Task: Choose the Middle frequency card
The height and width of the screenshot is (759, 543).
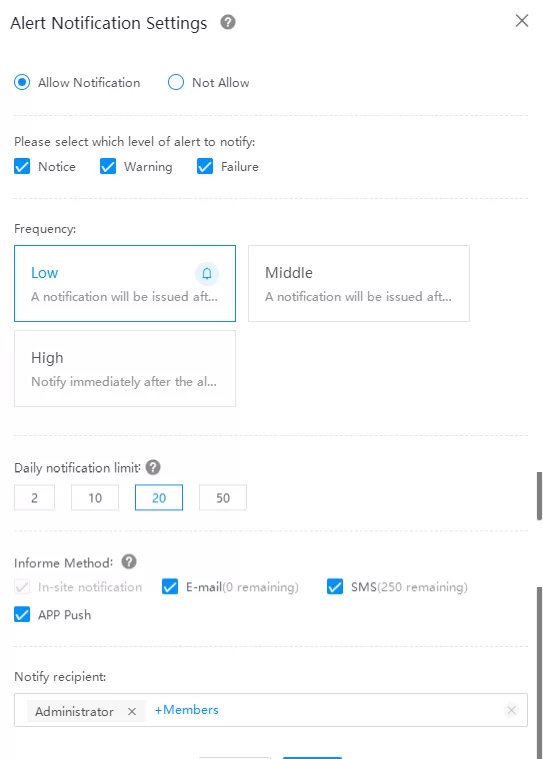Action: pyautogui.click(x=359, y=284)
